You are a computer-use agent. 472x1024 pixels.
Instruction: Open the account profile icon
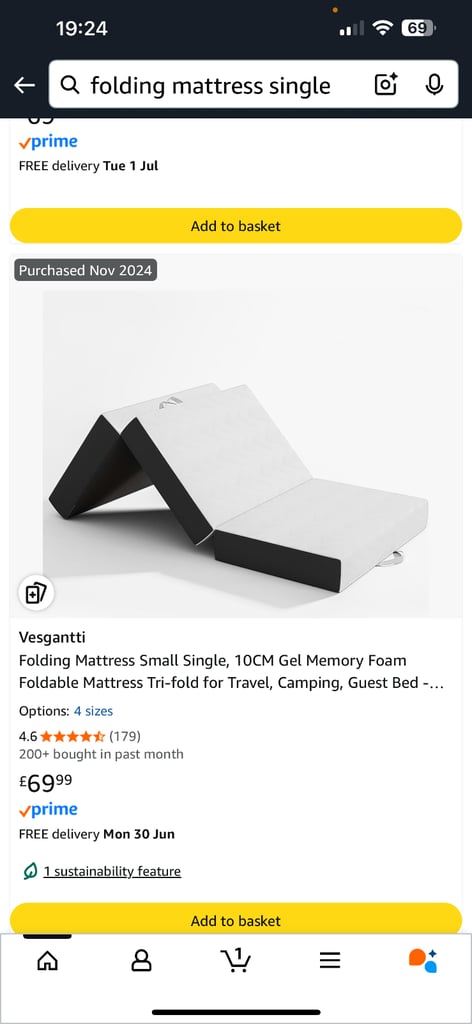(141, 960)
